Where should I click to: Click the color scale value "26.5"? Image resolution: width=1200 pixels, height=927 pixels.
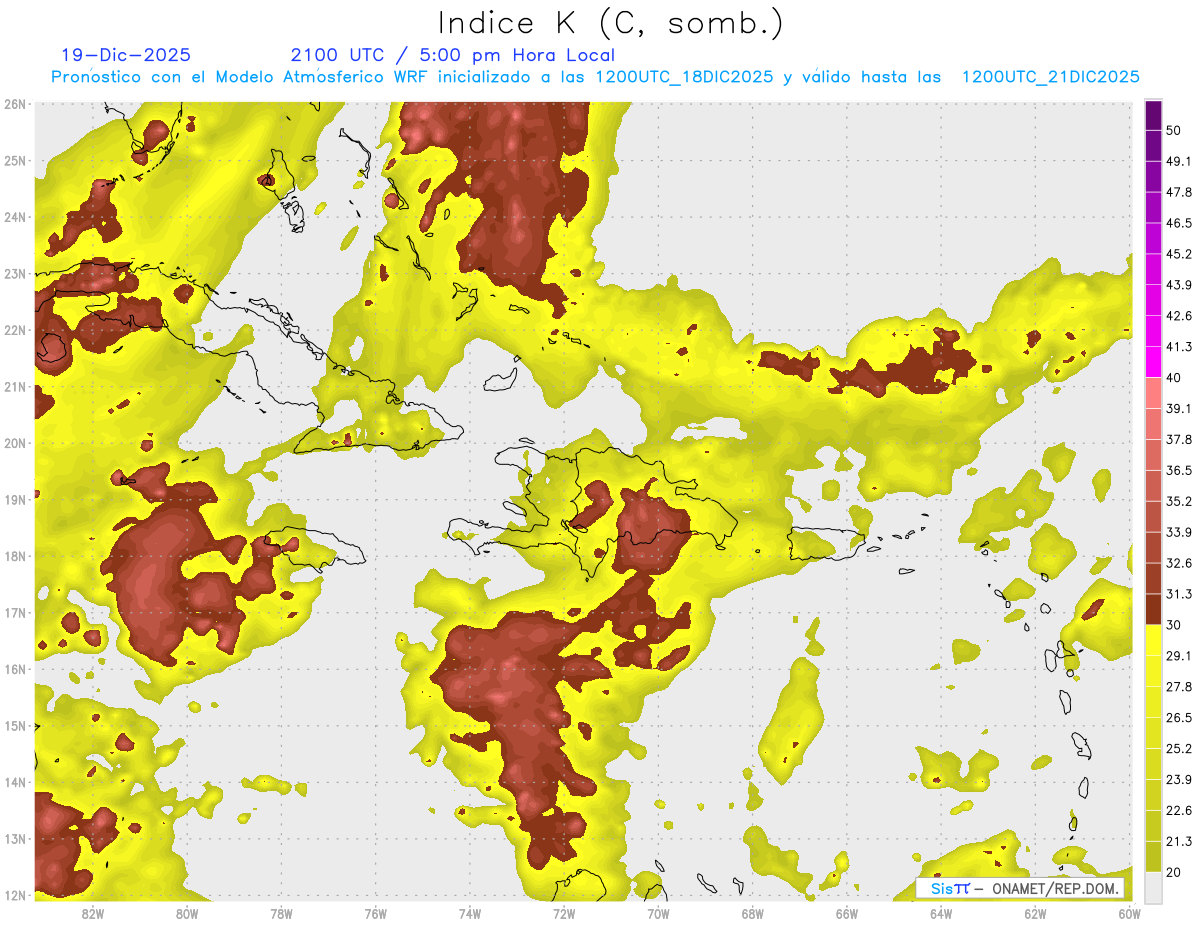click(1179, 718)
